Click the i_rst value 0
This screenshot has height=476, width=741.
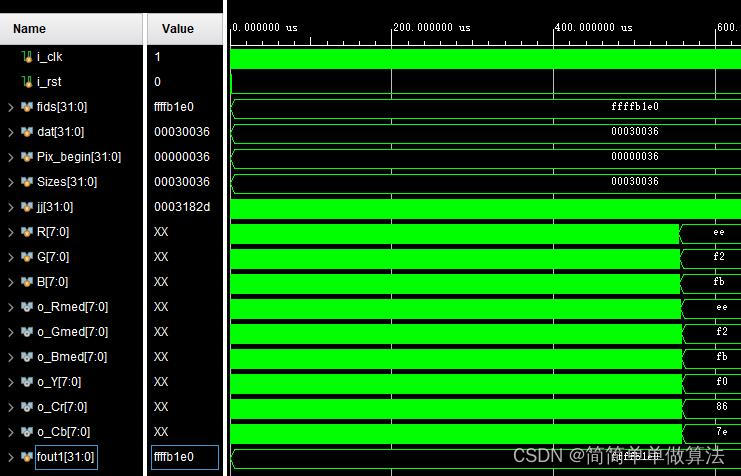pyautogui.click(x=157, y=82)
